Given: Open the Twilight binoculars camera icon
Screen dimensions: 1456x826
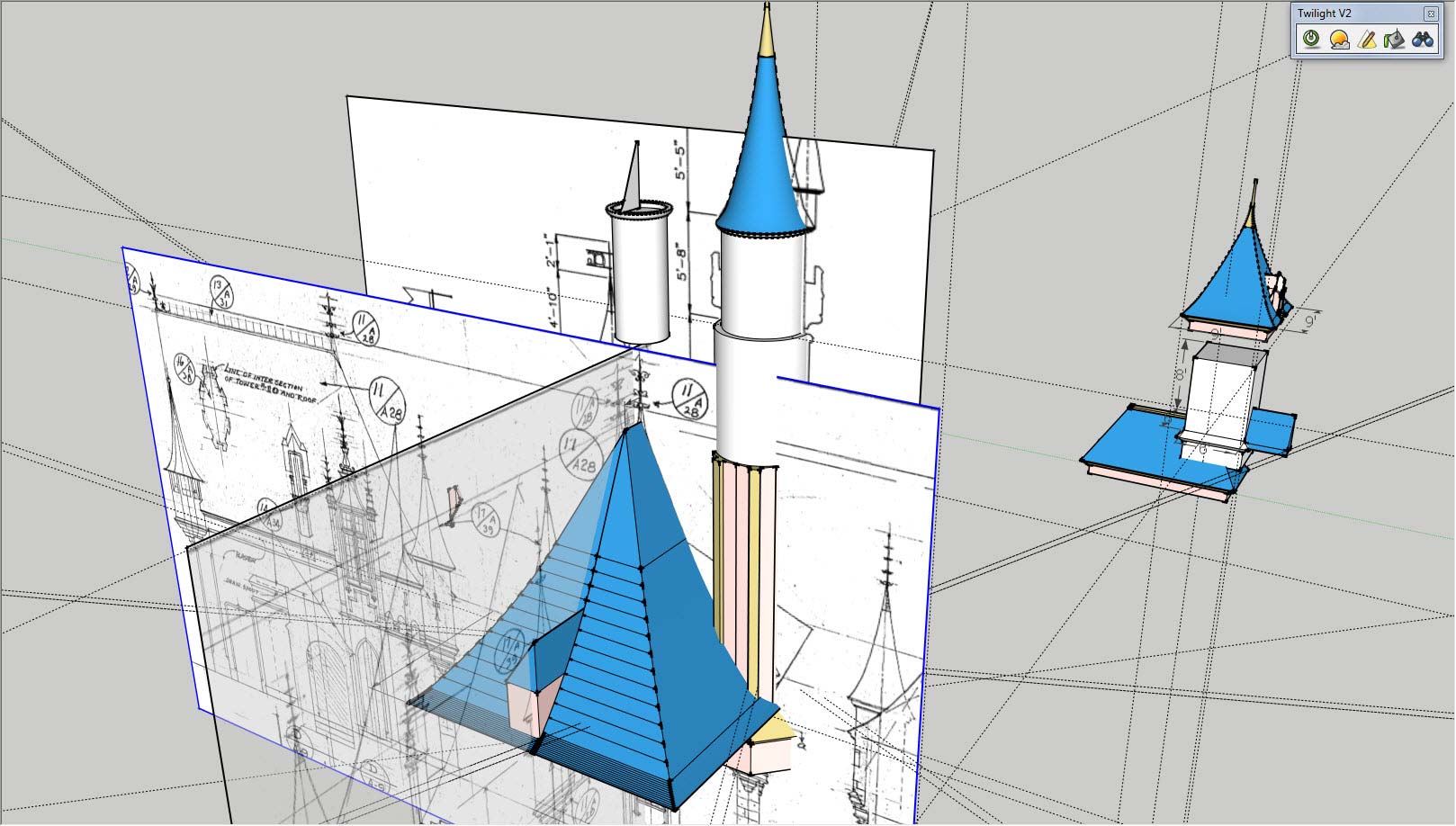Looking at the screenshot, I should tap(1423, 40).
